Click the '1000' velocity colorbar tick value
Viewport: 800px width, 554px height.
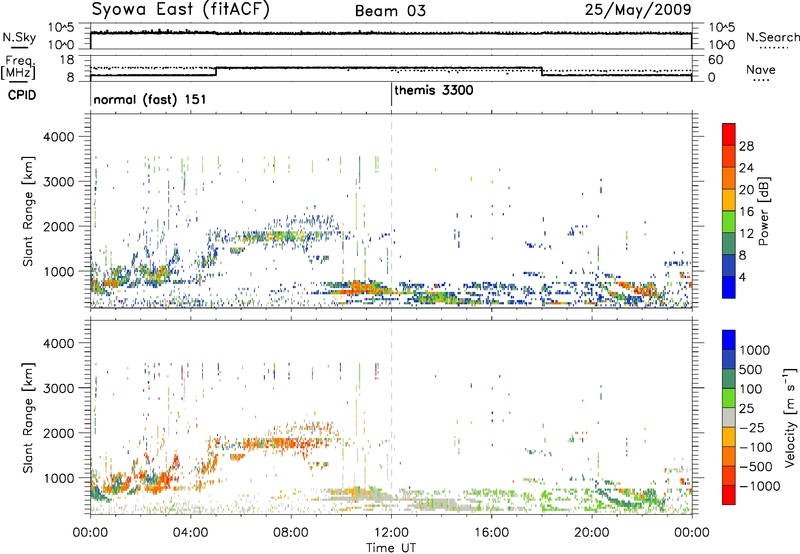(755, 350)
